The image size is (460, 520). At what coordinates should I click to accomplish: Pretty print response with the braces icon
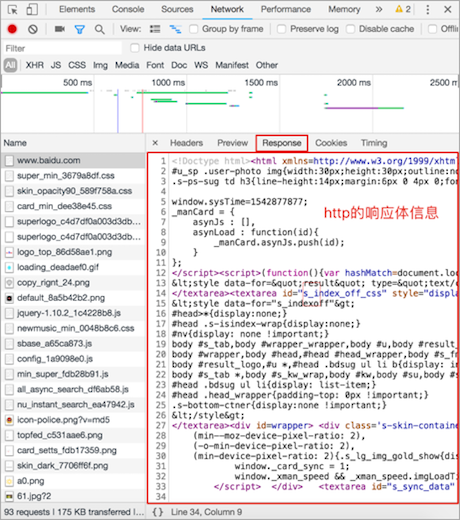[x=158, y=512]
